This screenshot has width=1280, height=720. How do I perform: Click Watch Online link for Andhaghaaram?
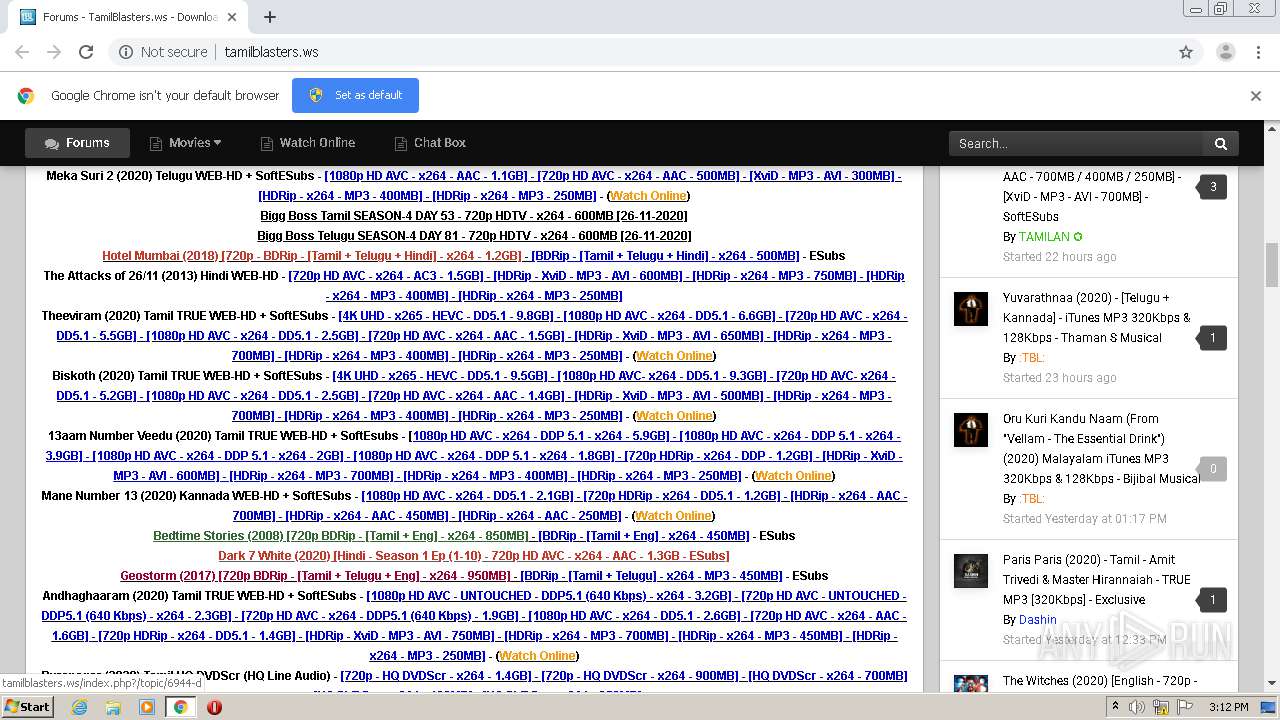pyautogui.click(x=538, y=656)
